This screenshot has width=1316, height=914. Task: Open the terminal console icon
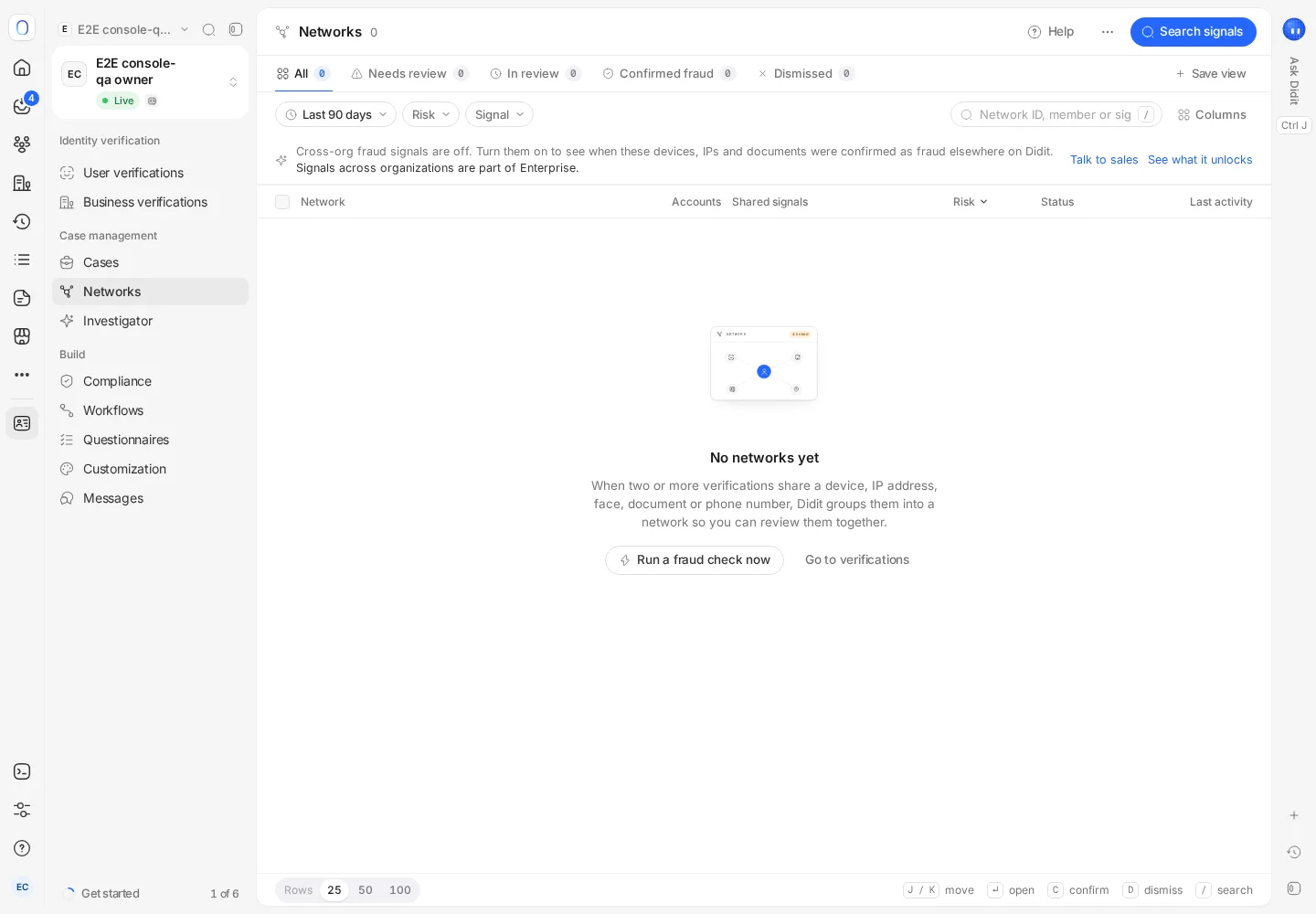point(22,771)
